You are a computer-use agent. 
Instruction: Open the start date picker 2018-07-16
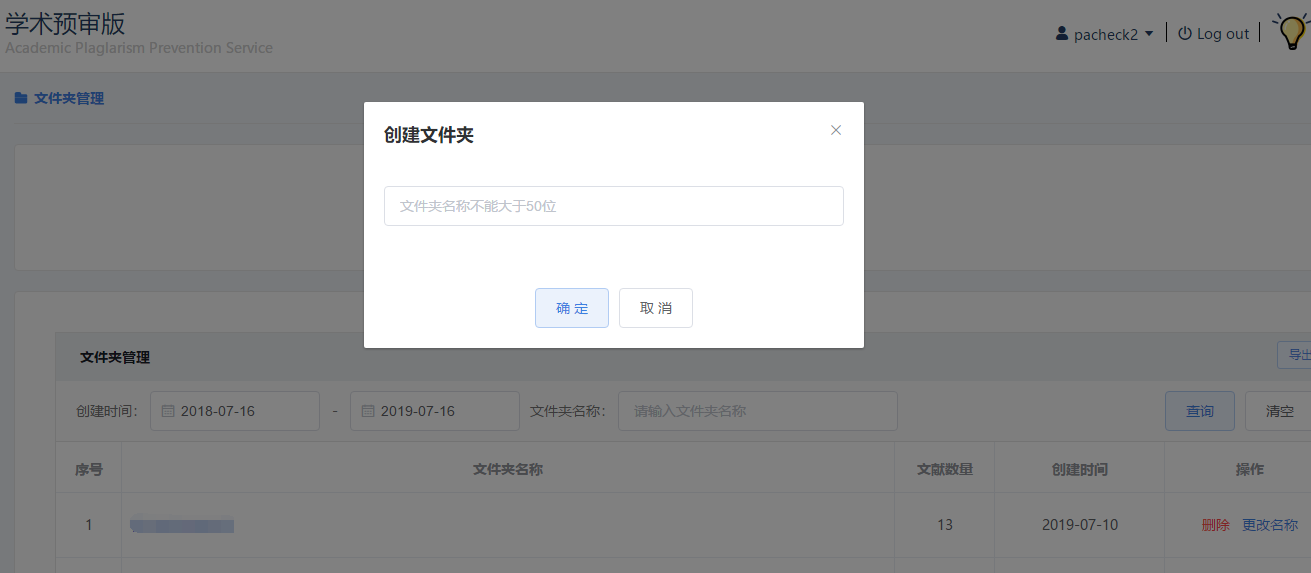tap(235, 411)
